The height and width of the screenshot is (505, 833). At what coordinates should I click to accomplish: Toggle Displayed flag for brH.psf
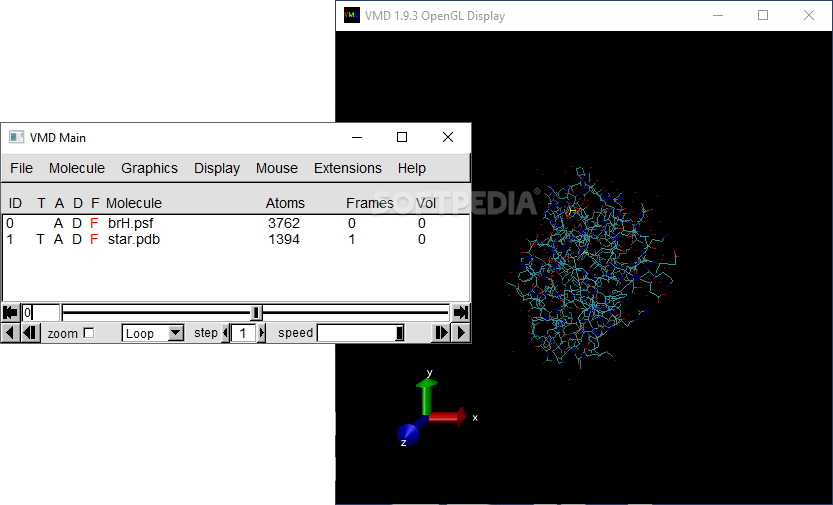click(77, 223)
